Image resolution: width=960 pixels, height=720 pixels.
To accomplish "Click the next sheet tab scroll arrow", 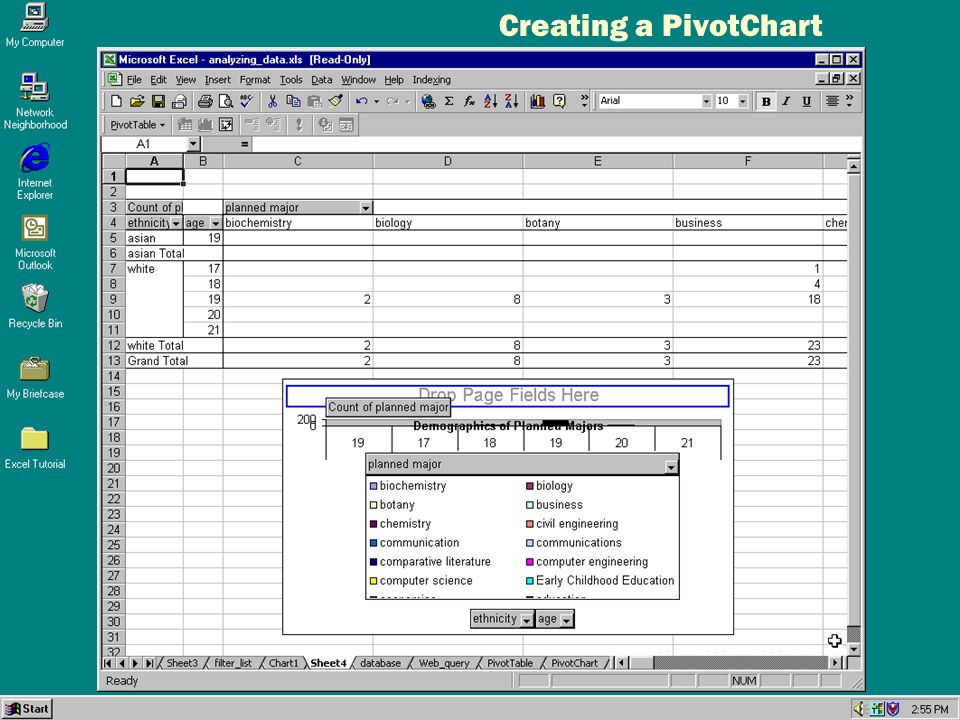I will (135, 663).
